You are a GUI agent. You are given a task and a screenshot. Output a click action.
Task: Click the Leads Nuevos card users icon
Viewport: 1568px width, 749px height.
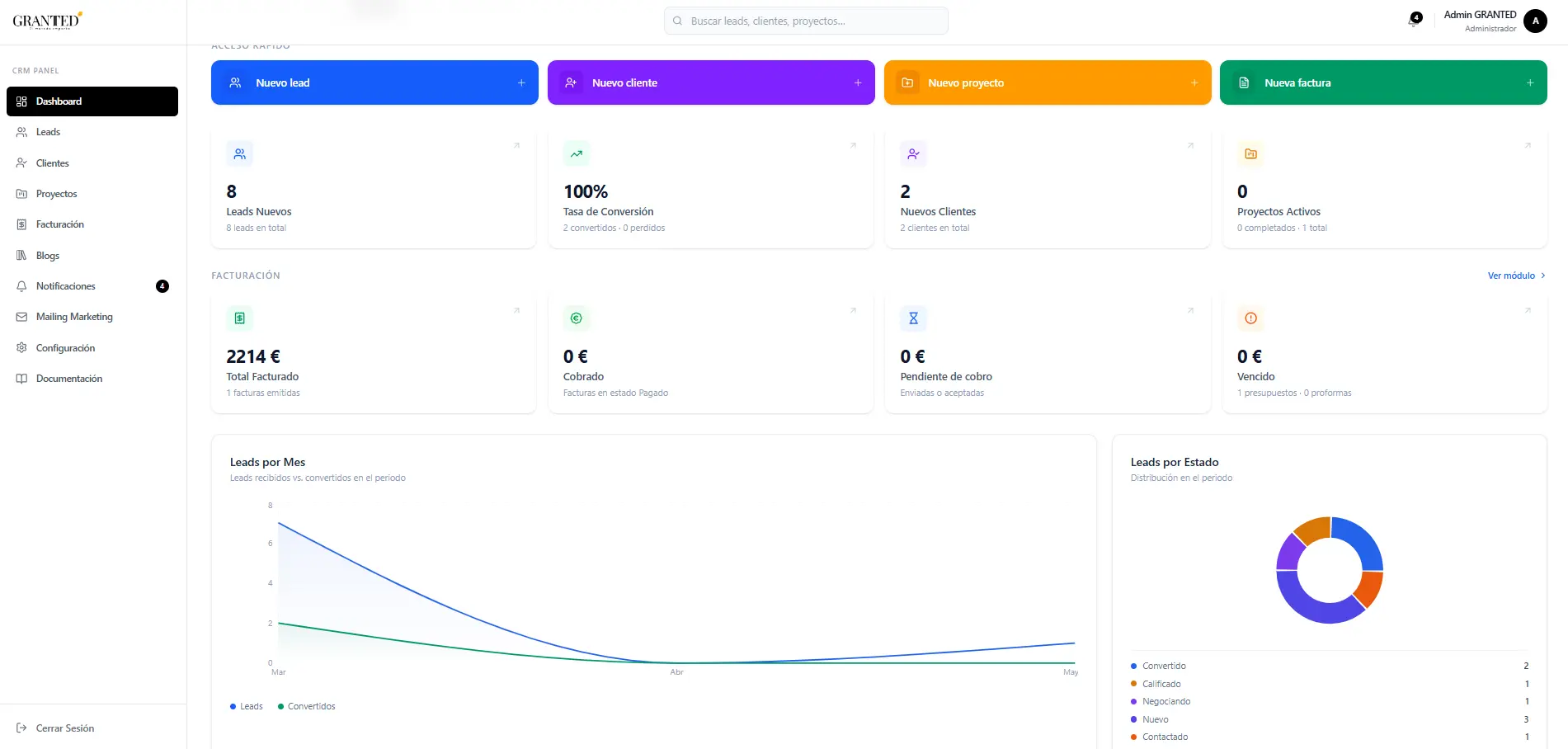(x=240, y=153)
